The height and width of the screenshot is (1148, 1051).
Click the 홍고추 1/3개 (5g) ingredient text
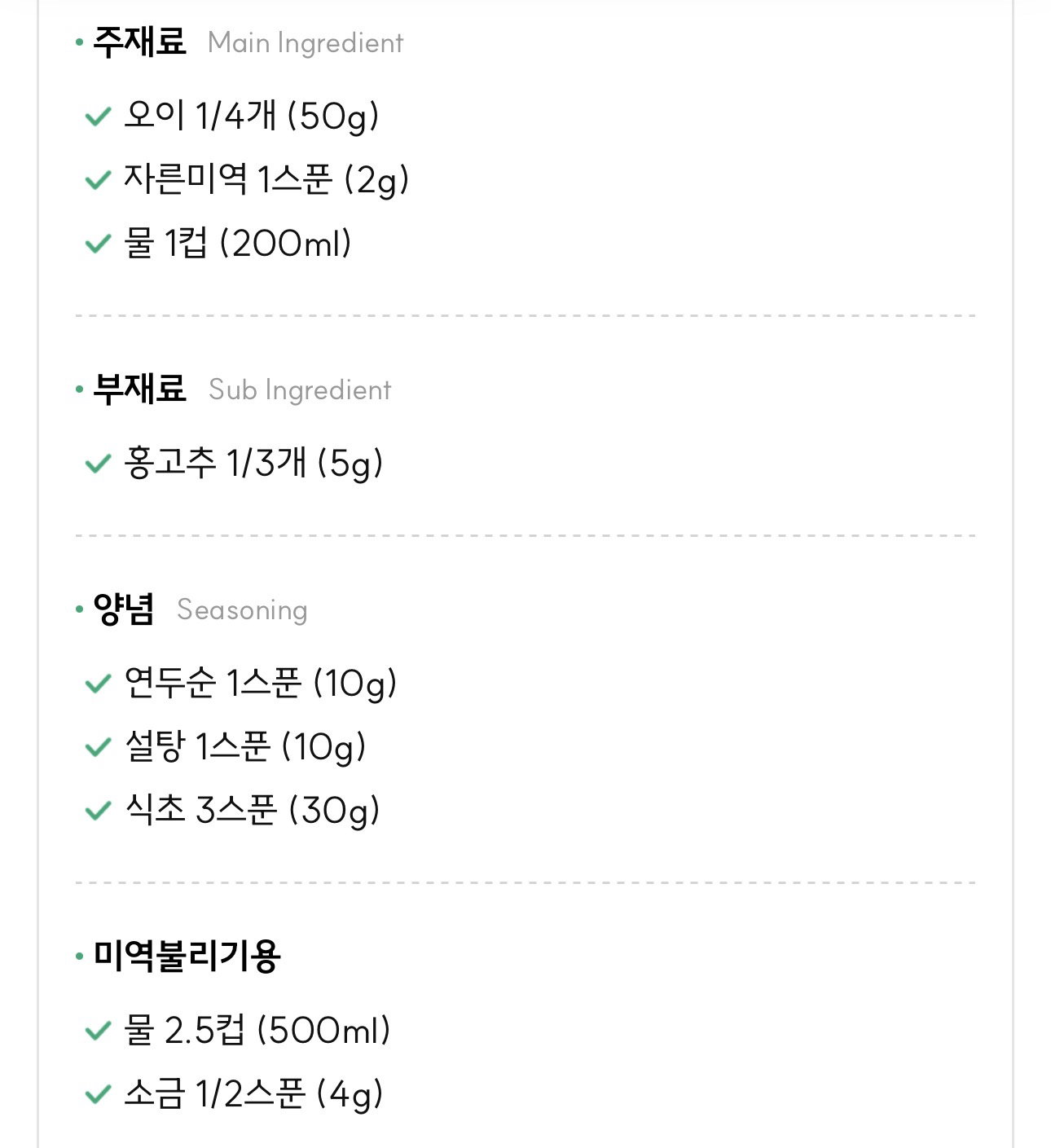253,463
